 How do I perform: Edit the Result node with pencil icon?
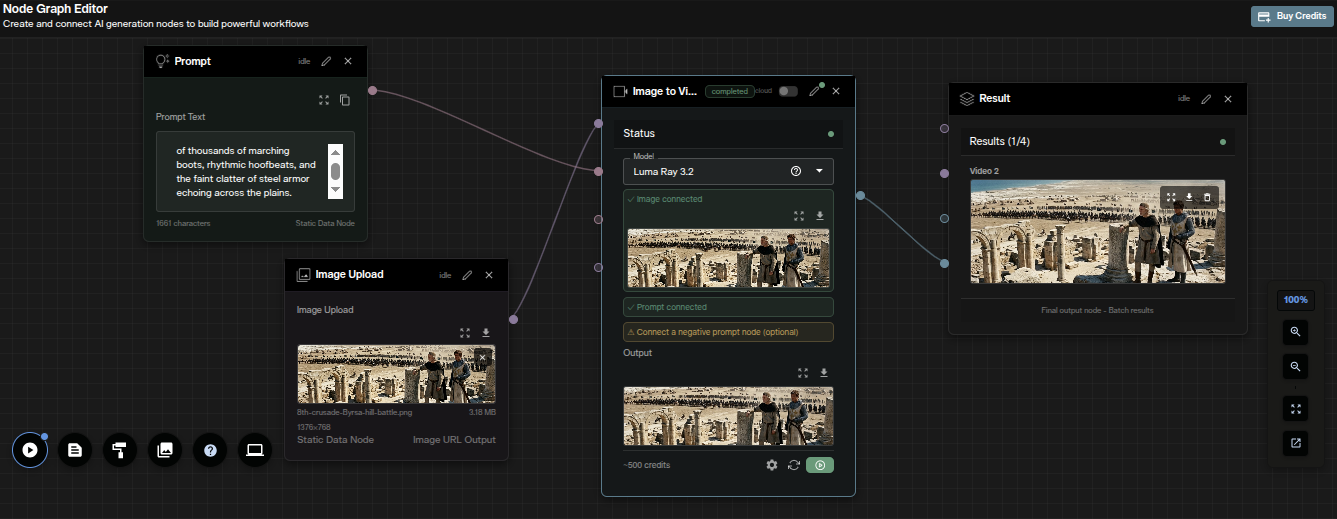pyautogui.click(x=1206, y=99)
